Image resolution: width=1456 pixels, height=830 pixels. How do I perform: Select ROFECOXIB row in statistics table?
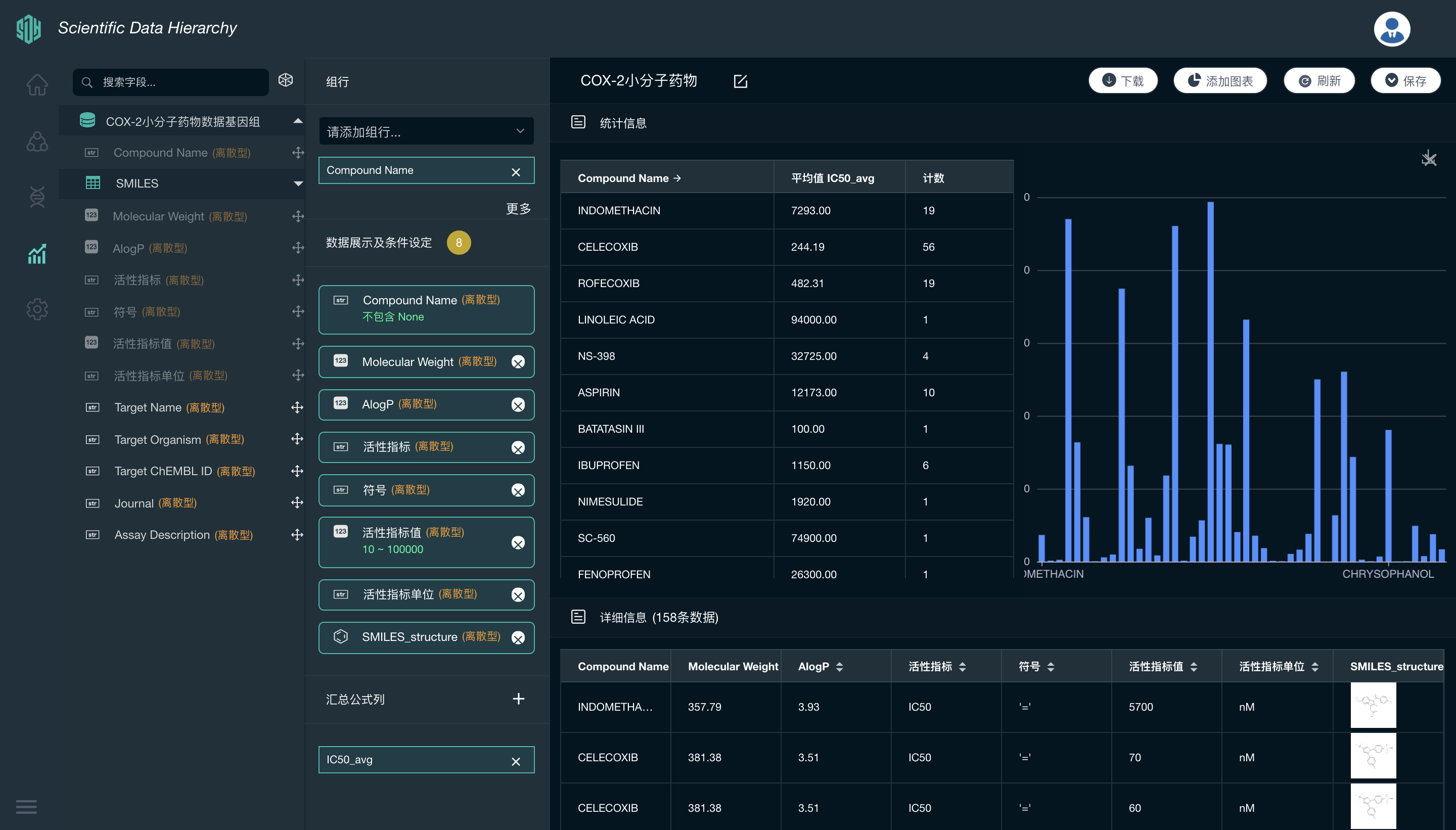[x=787, y=283]
